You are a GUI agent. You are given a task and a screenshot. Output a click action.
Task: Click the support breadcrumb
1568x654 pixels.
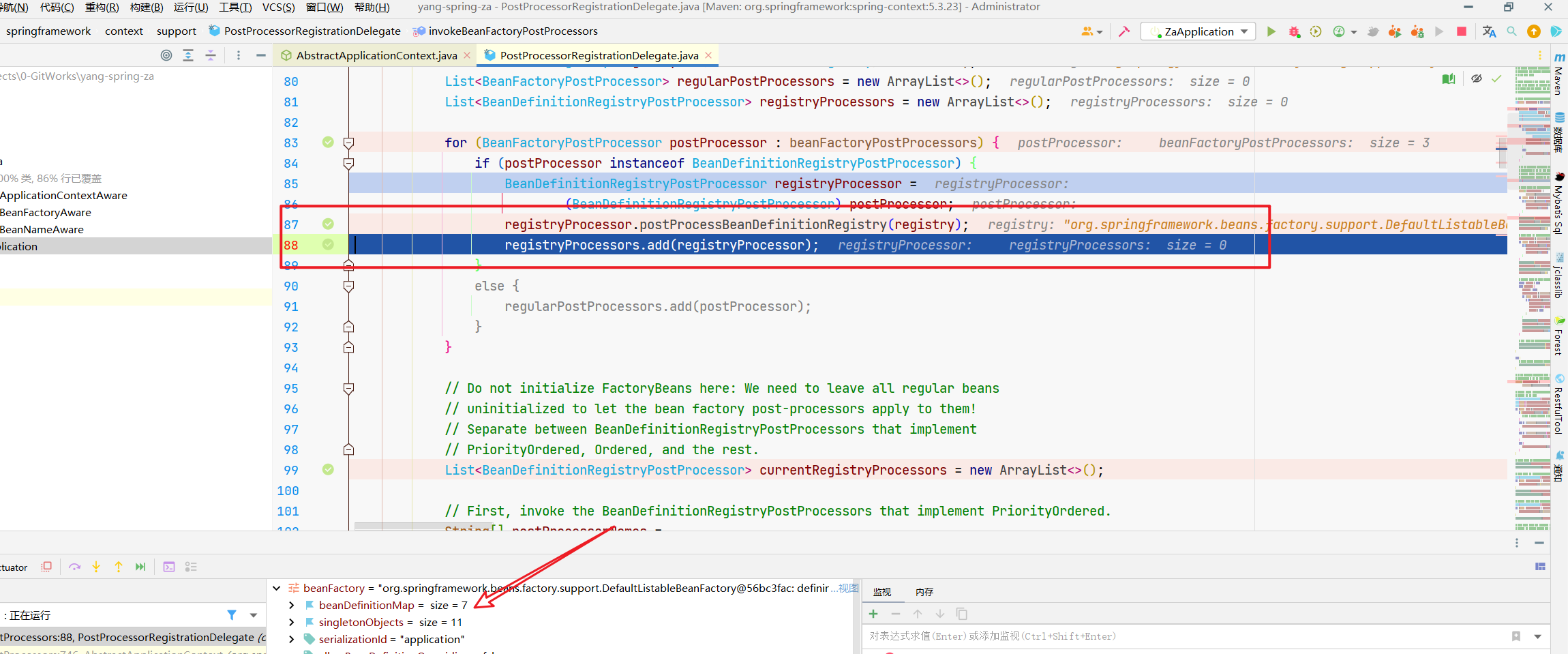point(176,31)
